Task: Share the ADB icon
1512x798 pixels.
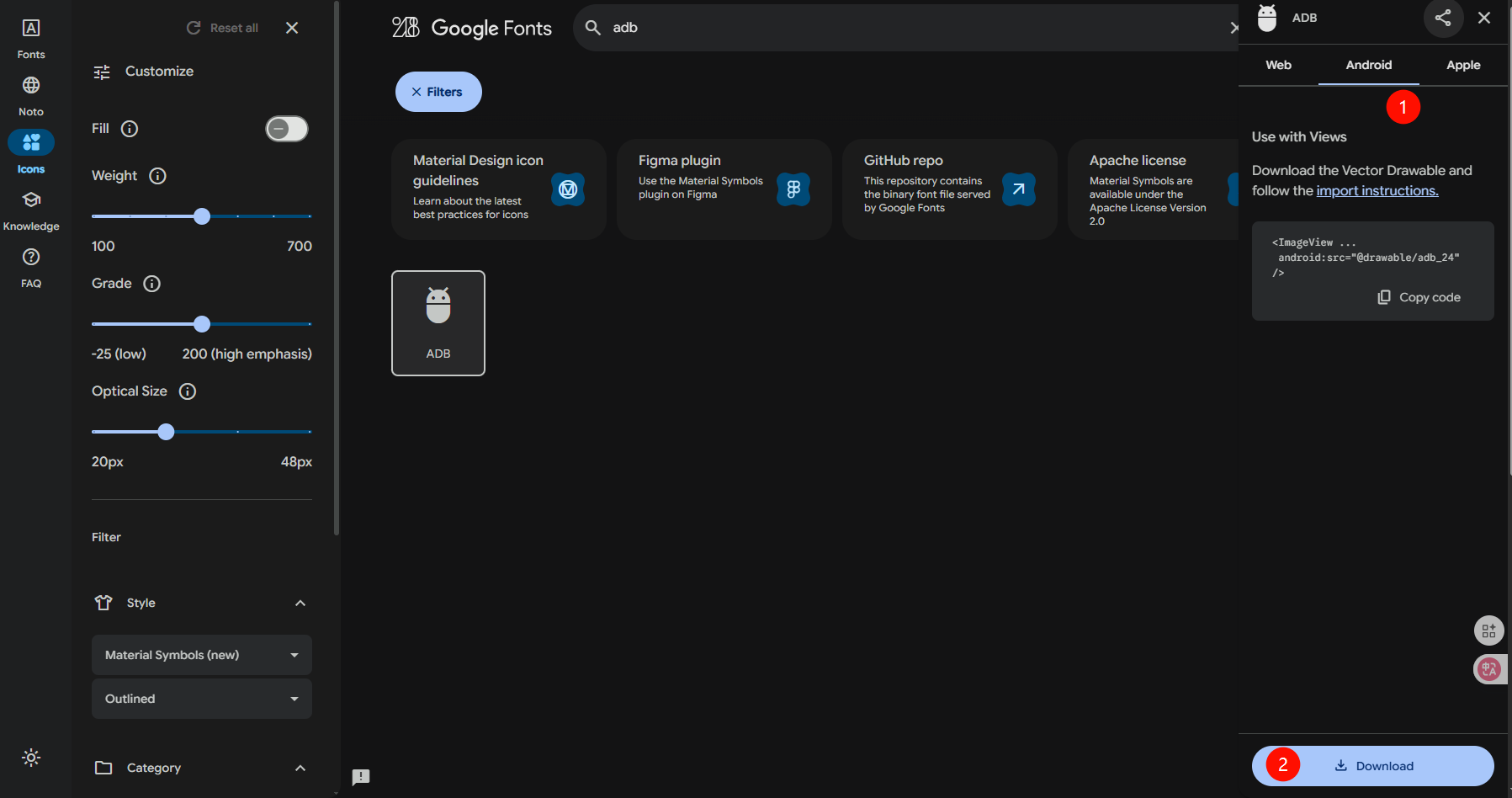Action: click(1443, 18)
